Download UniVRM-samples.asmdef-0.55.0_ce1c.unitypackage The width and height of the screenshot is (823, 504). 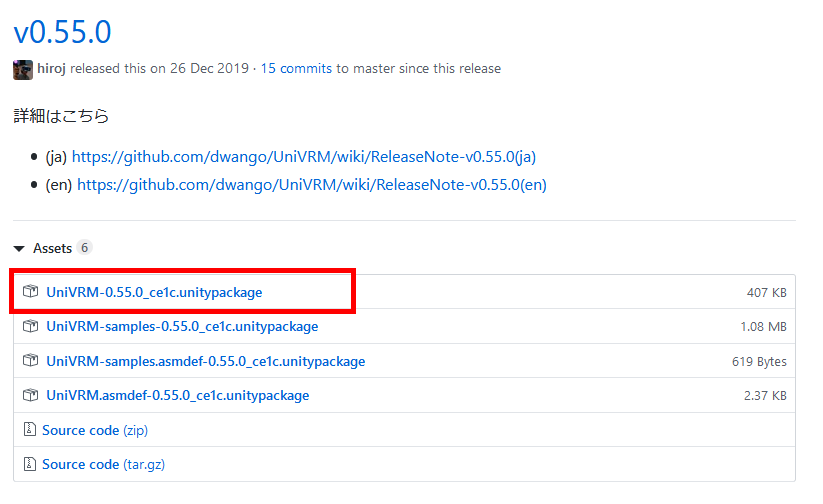206,361
